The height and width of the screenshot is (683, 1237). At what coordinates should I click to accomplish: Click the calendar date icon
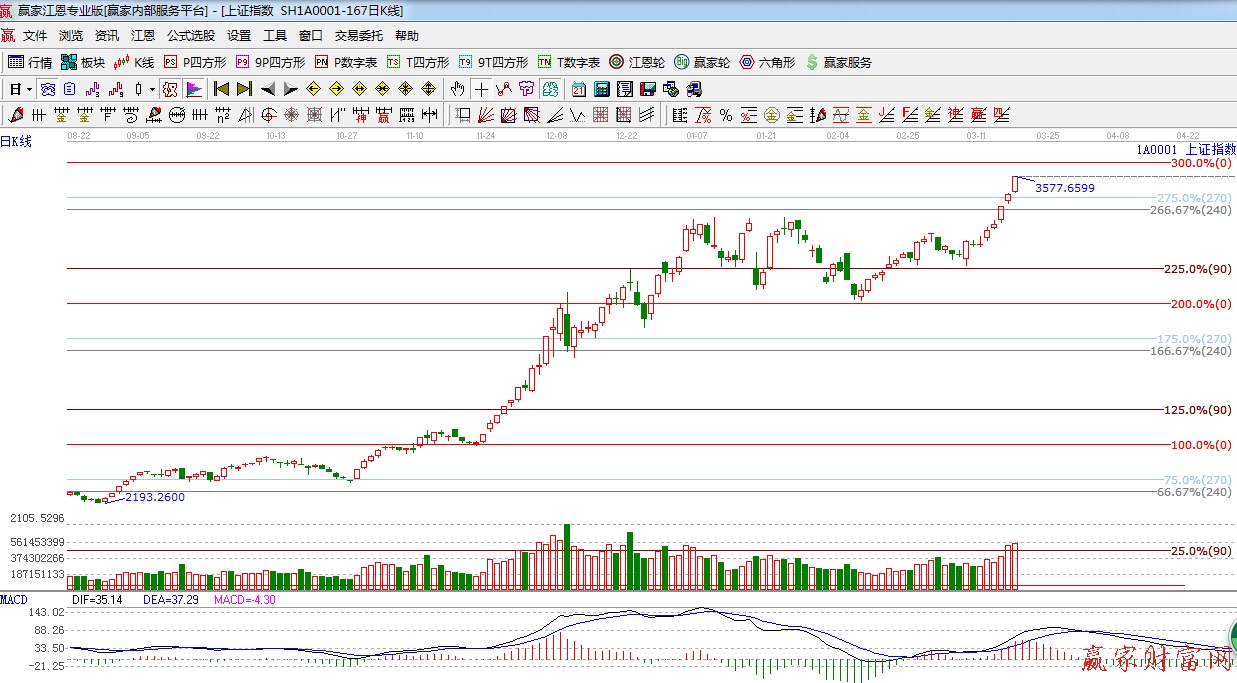click(x=579, y=89)
